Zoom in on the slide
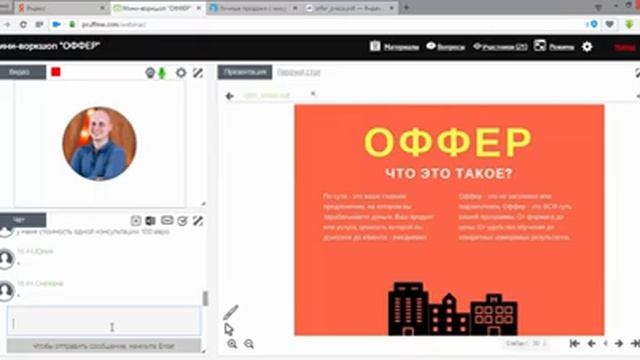 [232, 344]
